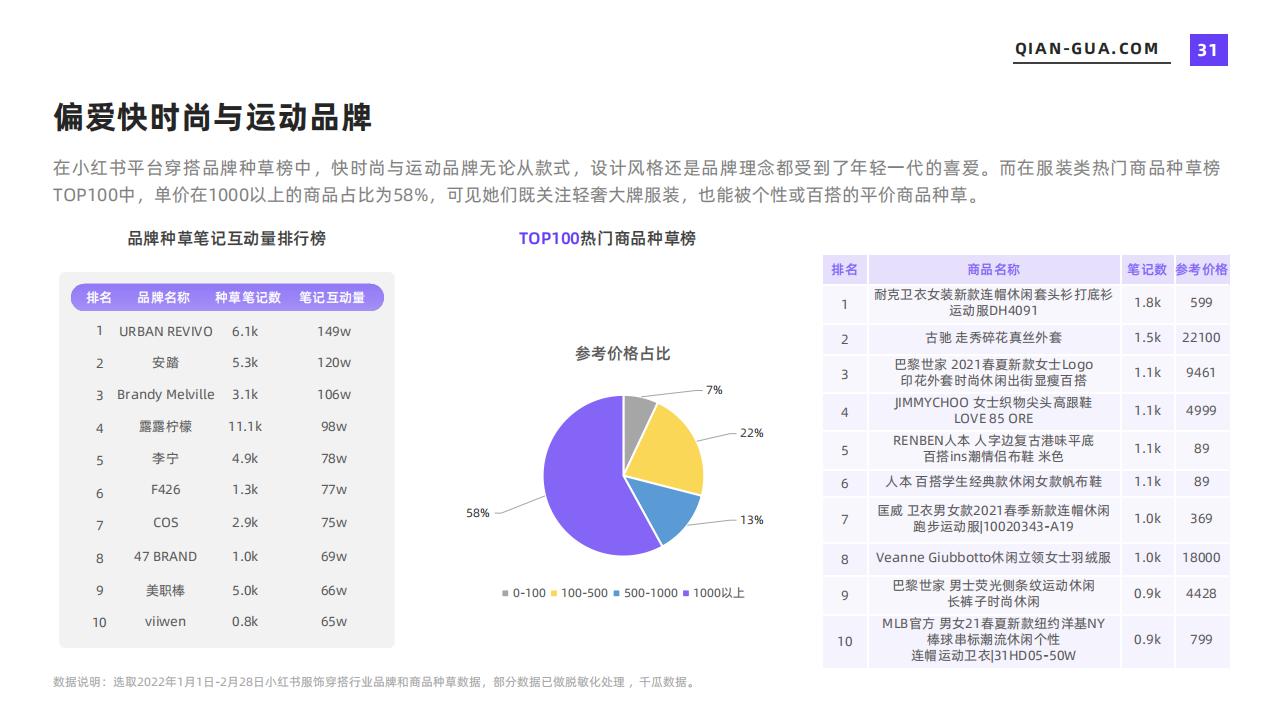Click the 18000 price cell
Image resolution: width=1280 pixels, height=720 pixels.
click(1201, 558)
